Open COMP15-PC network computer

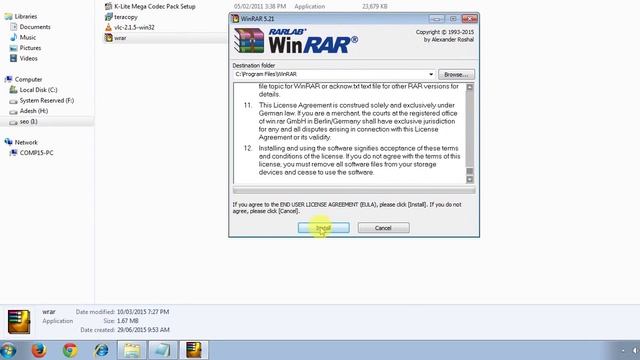pos(36,153)
